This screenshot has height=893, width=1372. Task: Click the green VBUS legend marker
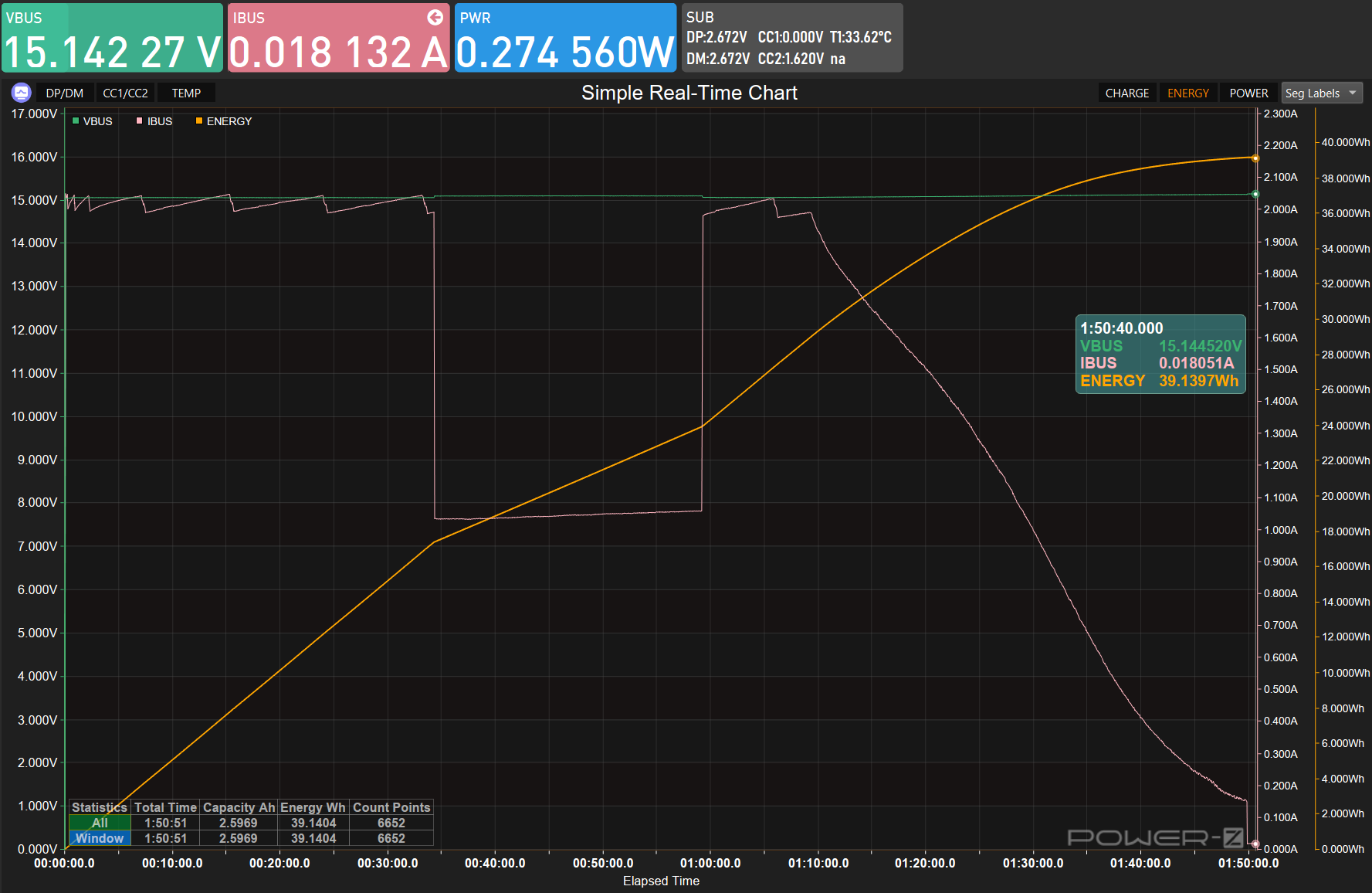point(76,121)
